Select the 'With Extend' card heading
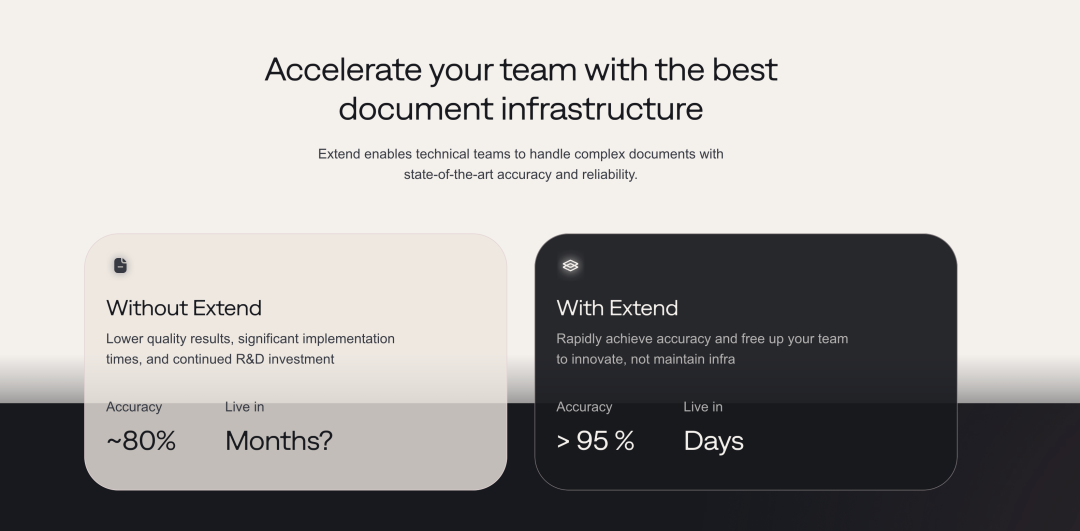Image resolution: width=1080 pixels, height=531 pixels. [617, 308]
